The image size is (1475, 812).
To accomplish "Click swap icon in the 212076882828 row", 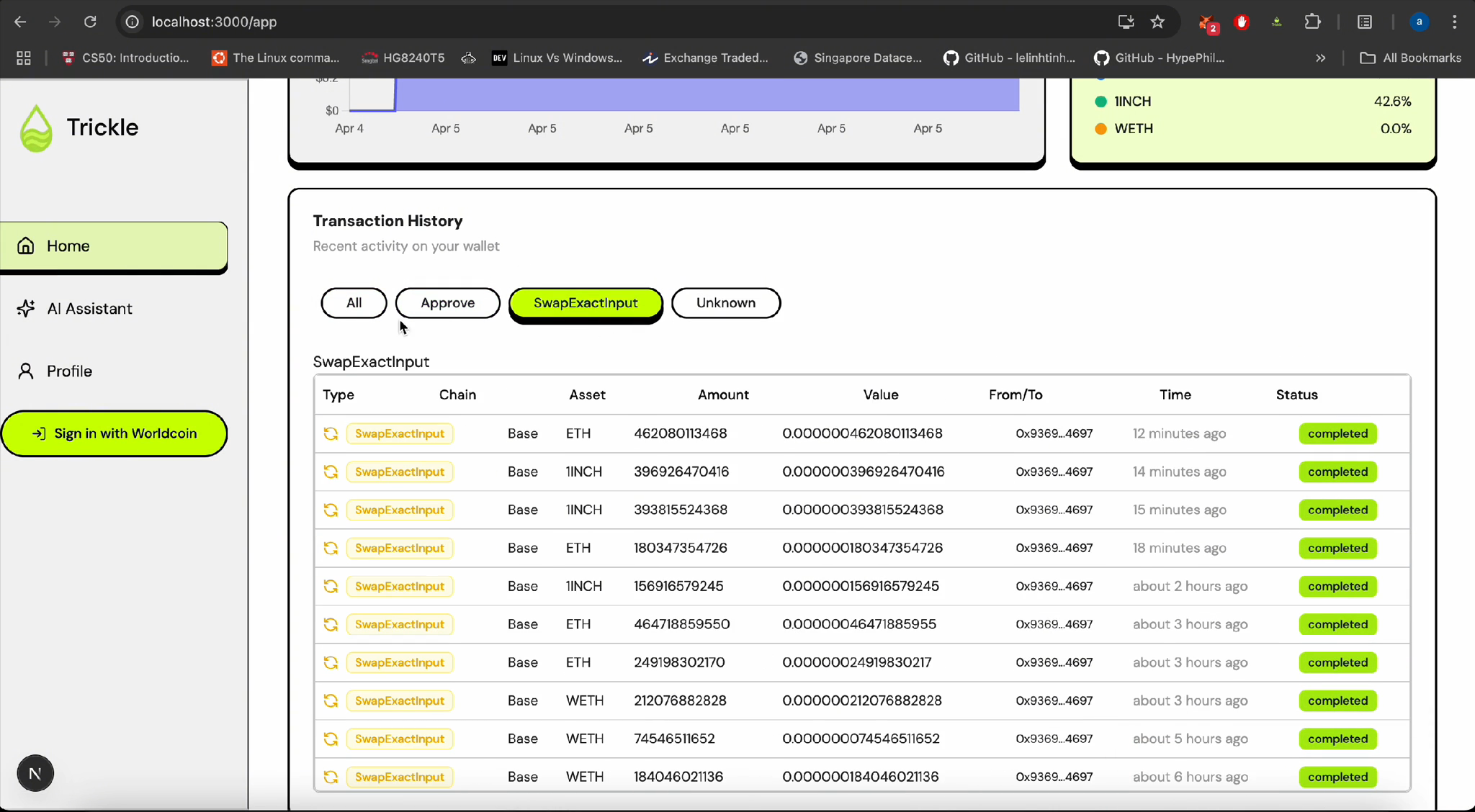I will [331, 700].
